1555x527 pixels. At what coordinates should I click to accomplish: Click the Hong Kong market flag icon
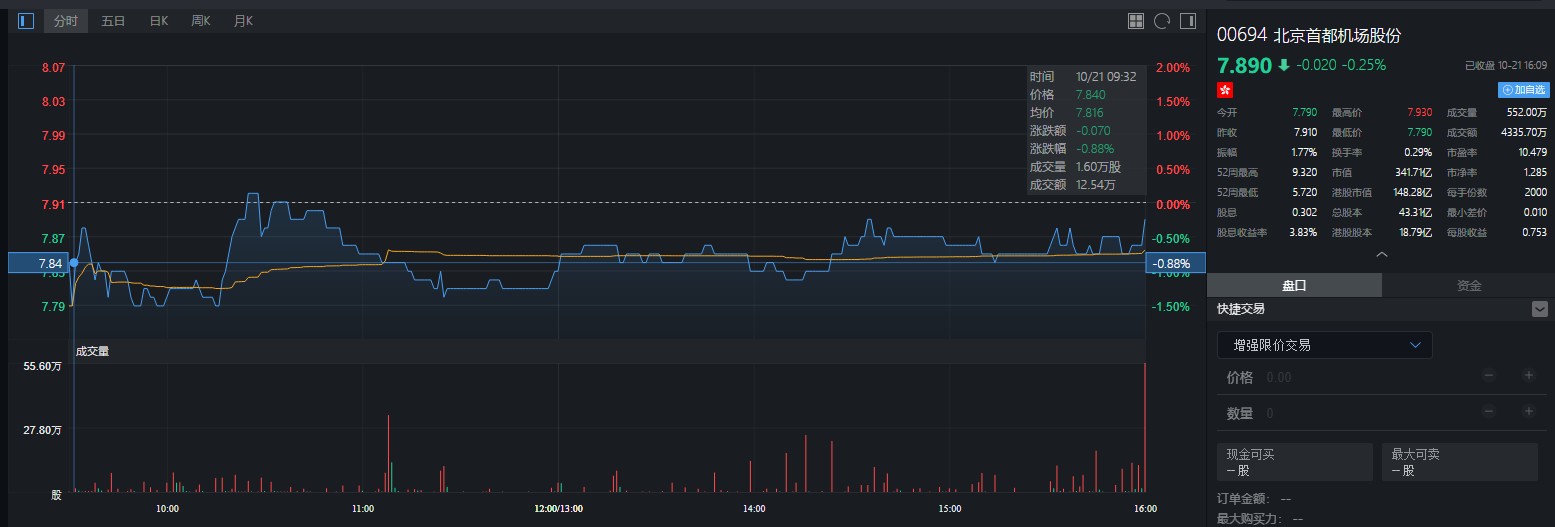tap(1225, 90)
